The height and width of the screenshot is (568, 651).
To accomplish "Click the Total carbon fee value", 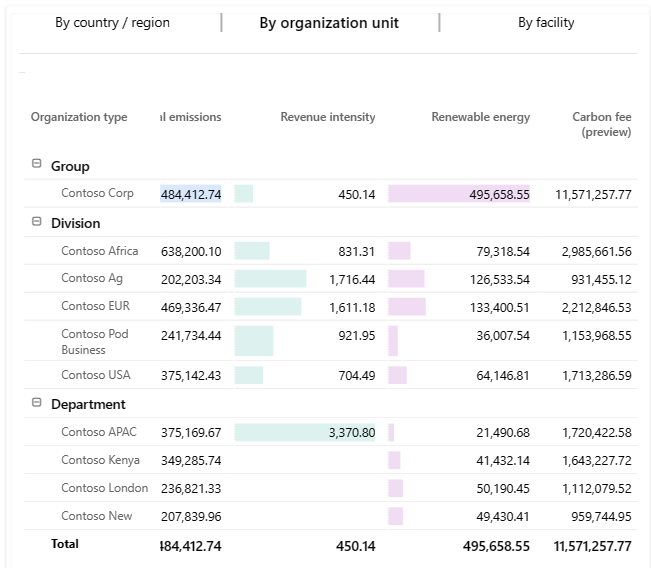I will [x=593, y=546].
